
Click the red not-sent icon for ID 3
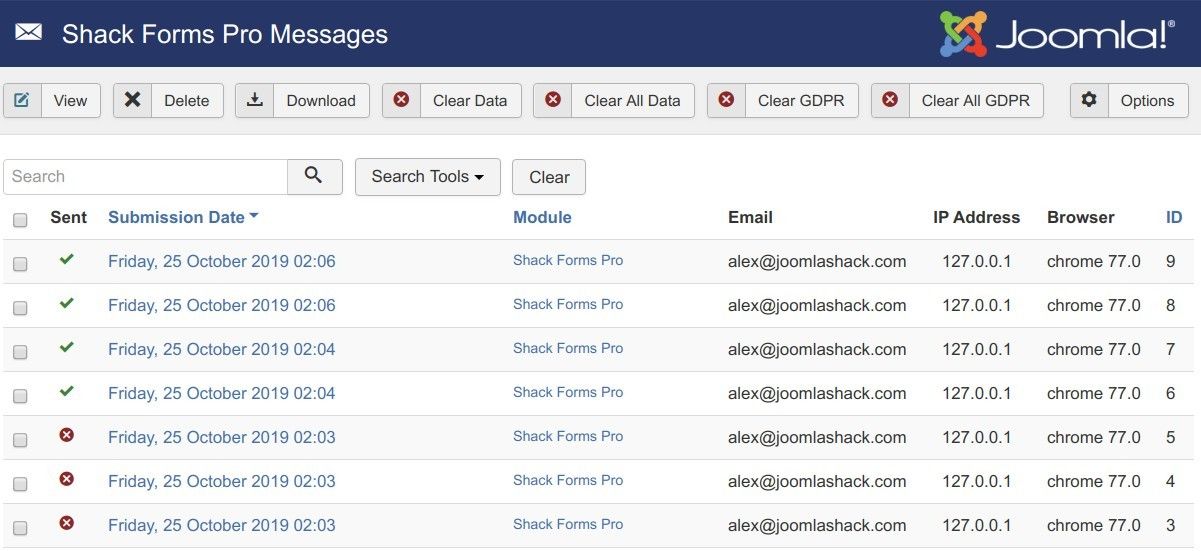tap(67, 523)
